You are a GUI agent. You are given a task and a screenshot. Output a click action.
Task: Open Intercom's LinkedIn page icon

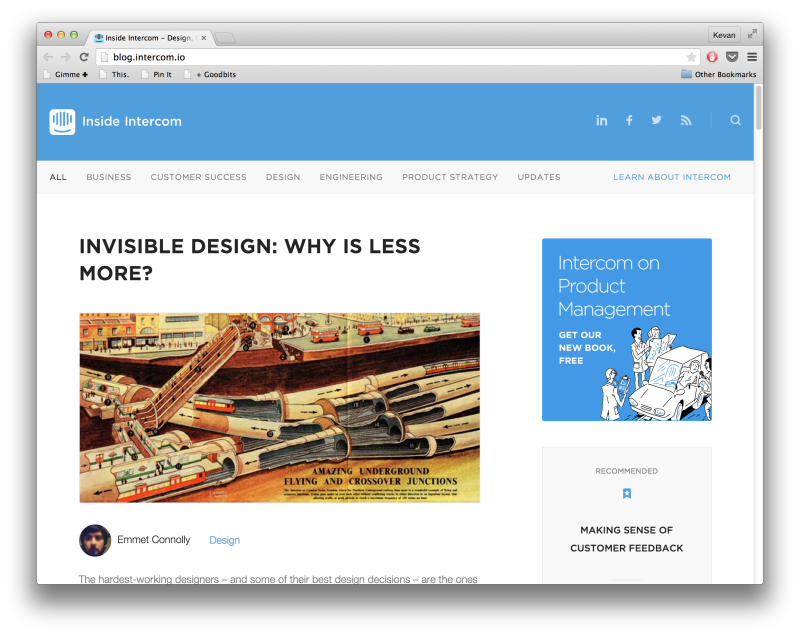click(602, 120)
